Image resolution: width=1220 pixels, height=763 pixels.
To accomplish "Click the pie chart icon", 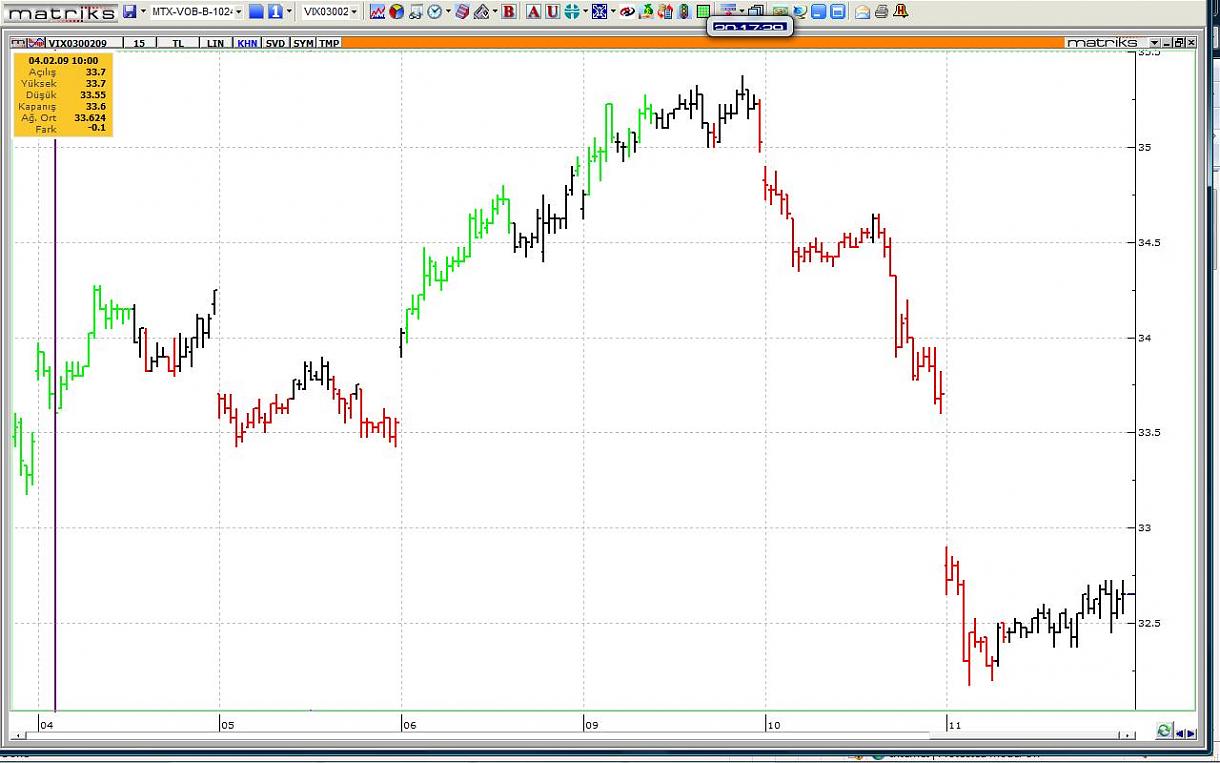I will click(x=396, y=11).
